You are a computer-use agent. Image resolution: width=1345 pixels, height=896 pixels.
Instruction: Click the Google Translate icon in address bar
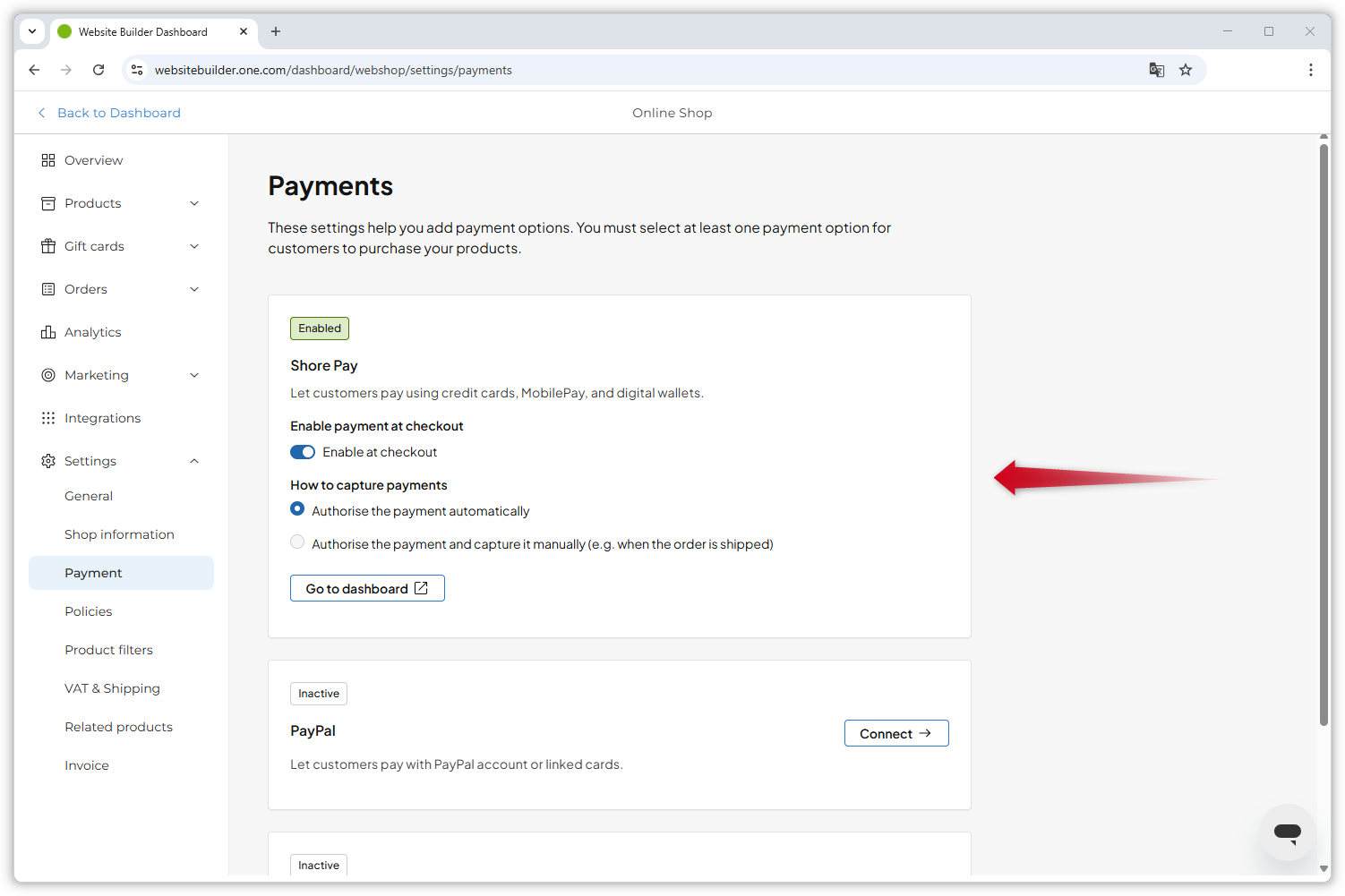click(1156, 69)
